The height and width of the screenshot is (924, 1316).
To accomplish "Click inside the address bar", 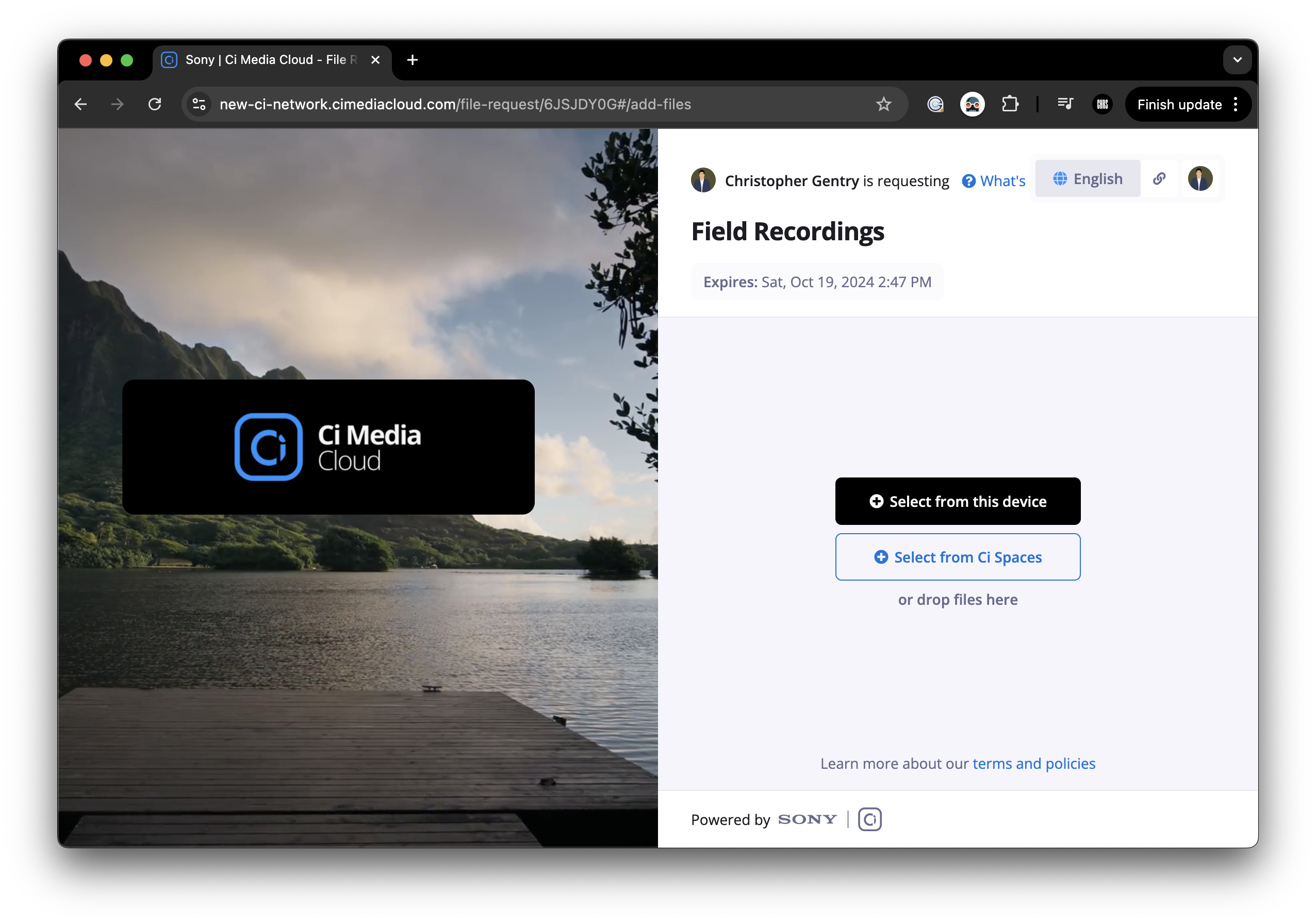I will (516, 104).
